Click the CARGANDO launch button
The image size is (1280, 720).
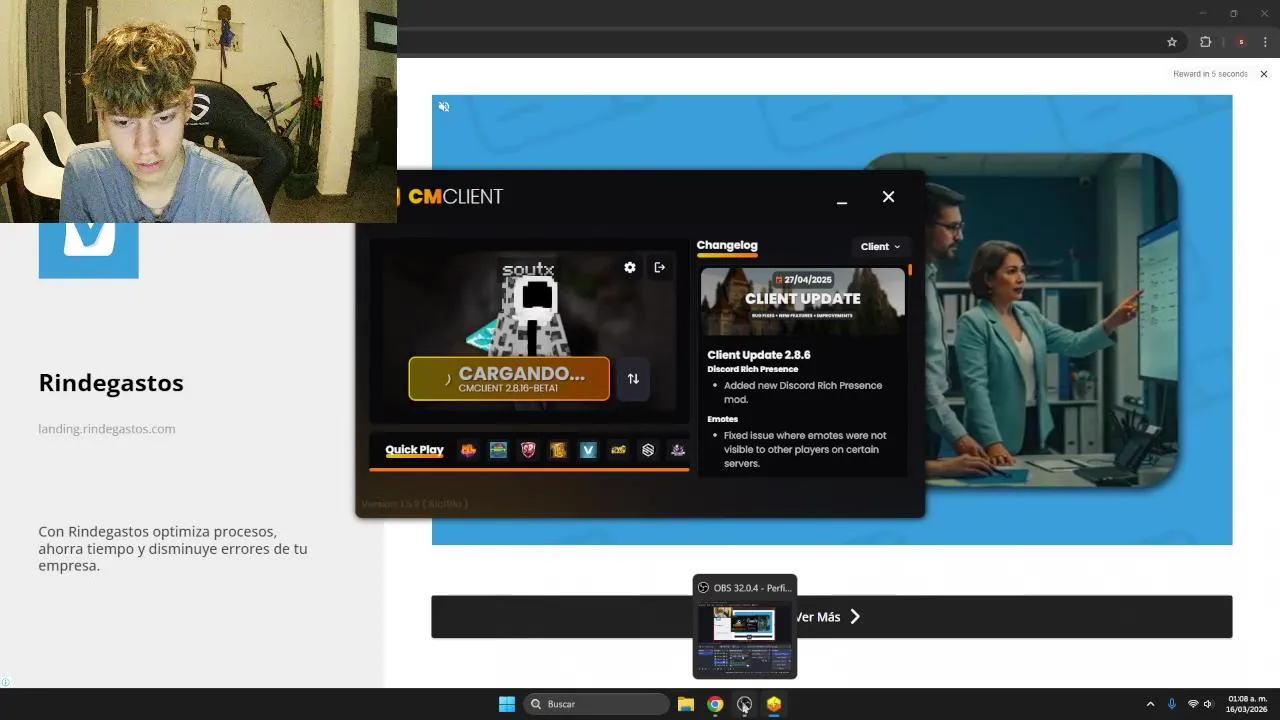point(509,379)
